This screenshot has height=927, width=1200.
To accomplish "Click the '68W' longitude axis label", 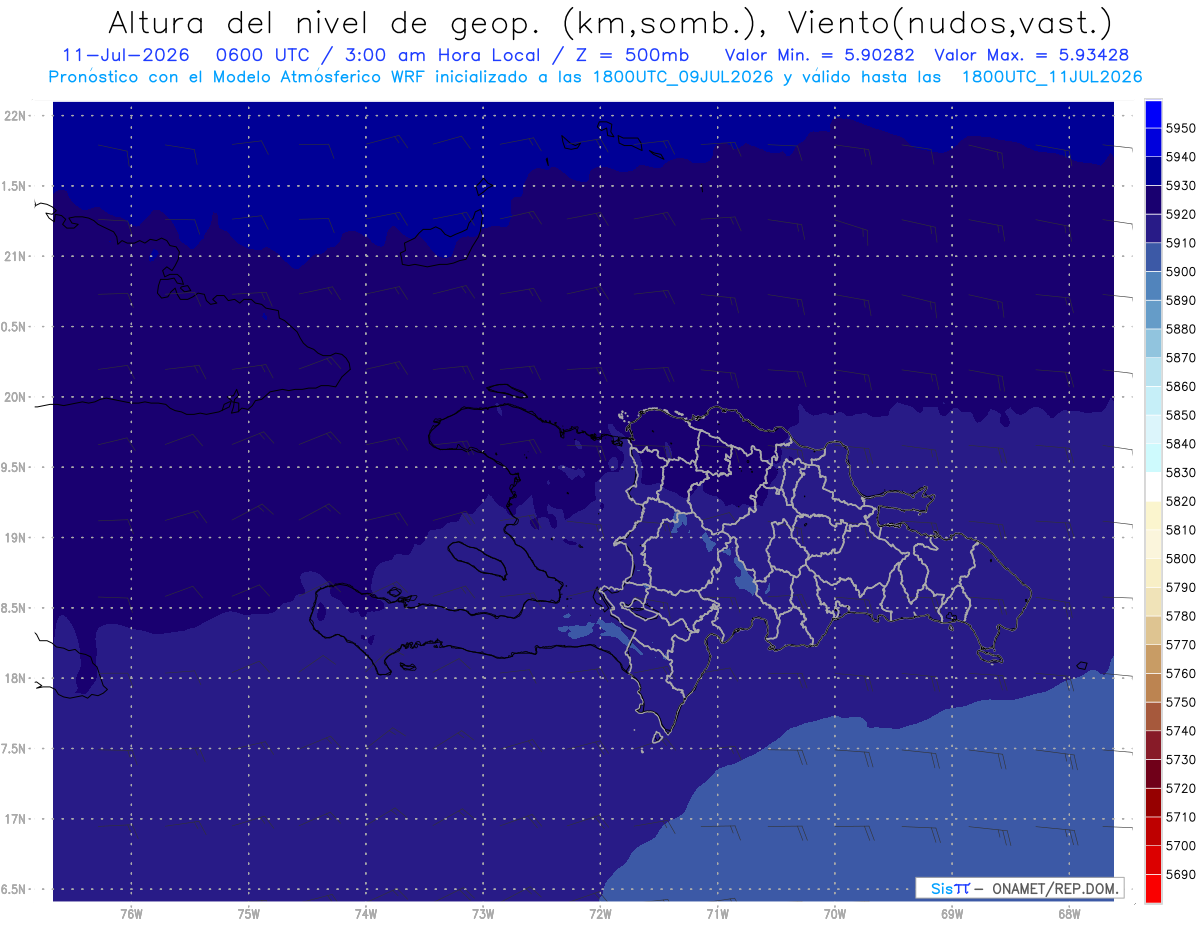I will [x=1069, y=913].
